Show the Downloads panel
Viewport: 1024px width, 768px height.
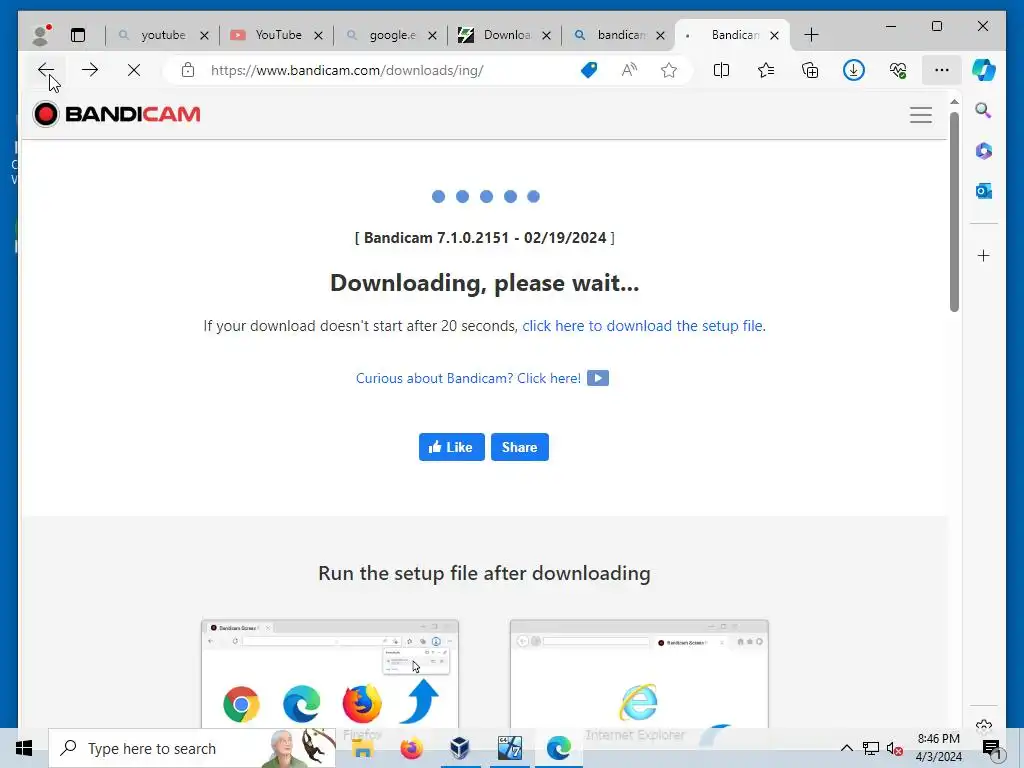click(x=854, y=70)
